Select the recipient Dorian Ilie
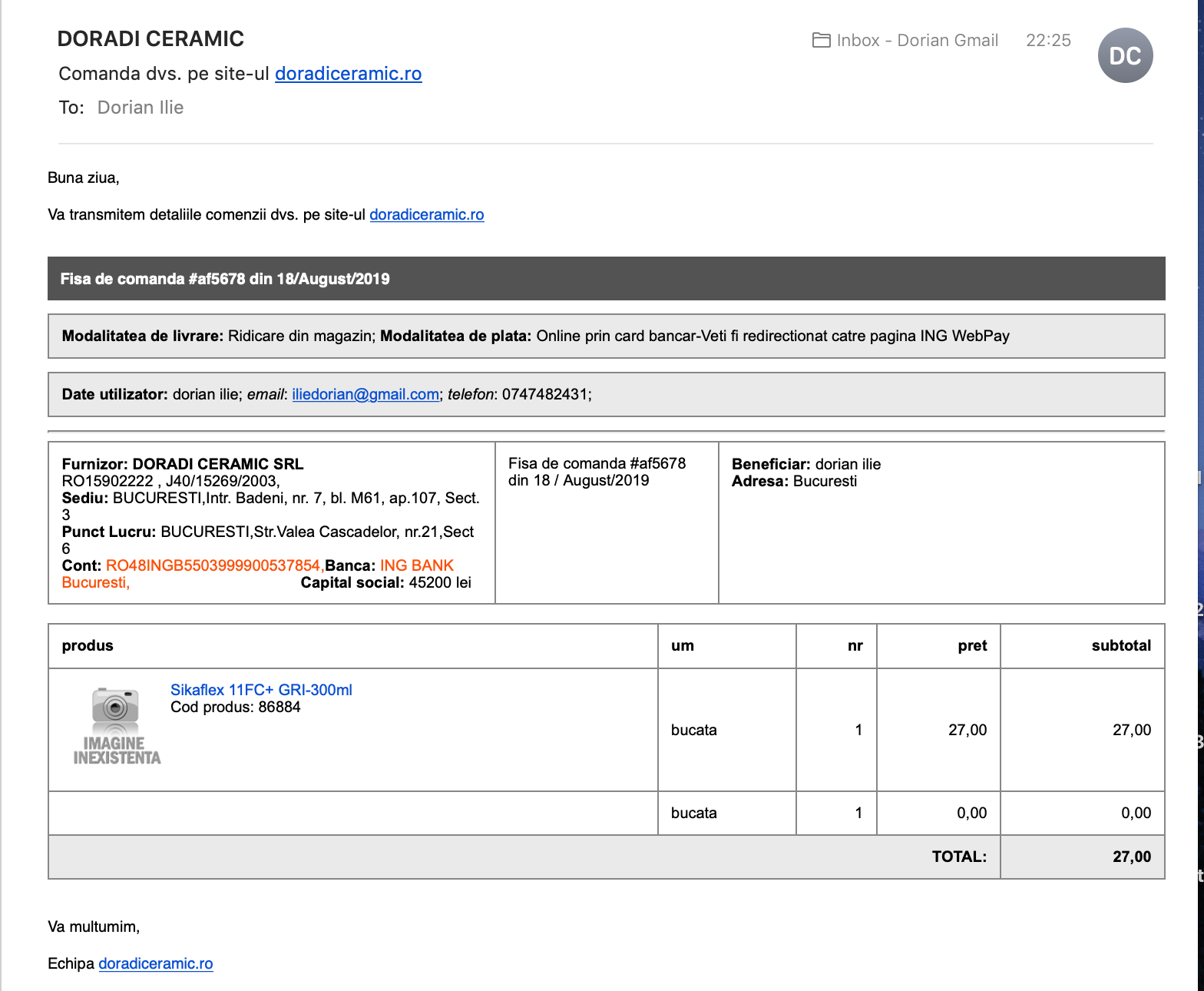This screenshot has height=991, width=1204. point(141,108)
